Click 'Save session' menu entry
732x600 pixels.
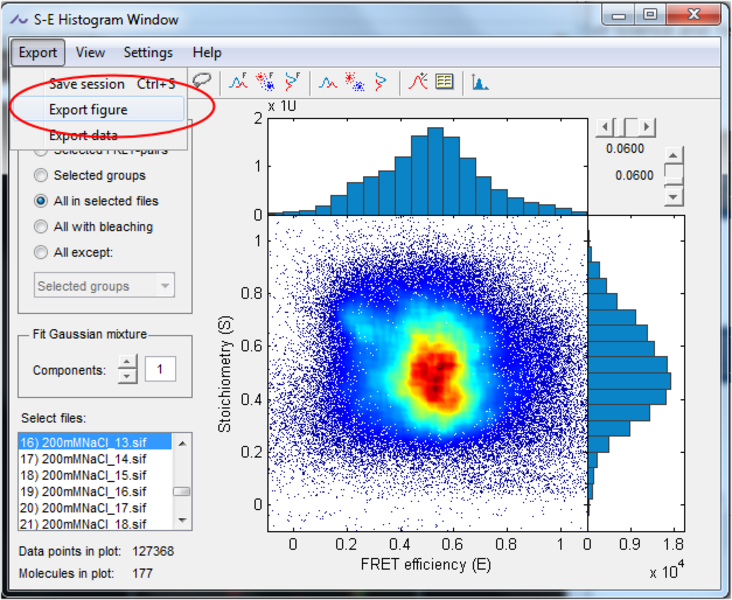click(x=87, y=84)
